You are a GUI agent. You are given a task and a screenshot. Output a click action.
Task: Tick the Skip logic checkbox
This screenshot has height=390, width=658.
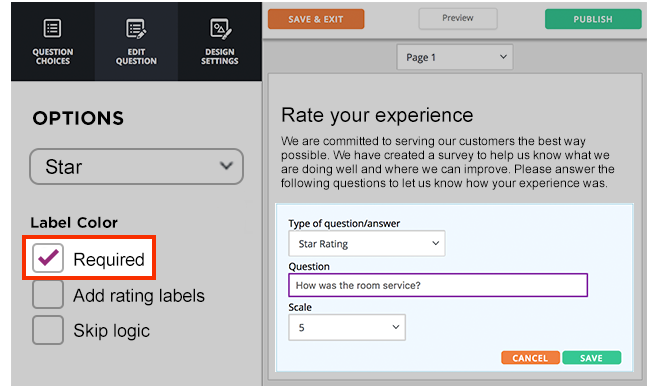pos(48,330)
